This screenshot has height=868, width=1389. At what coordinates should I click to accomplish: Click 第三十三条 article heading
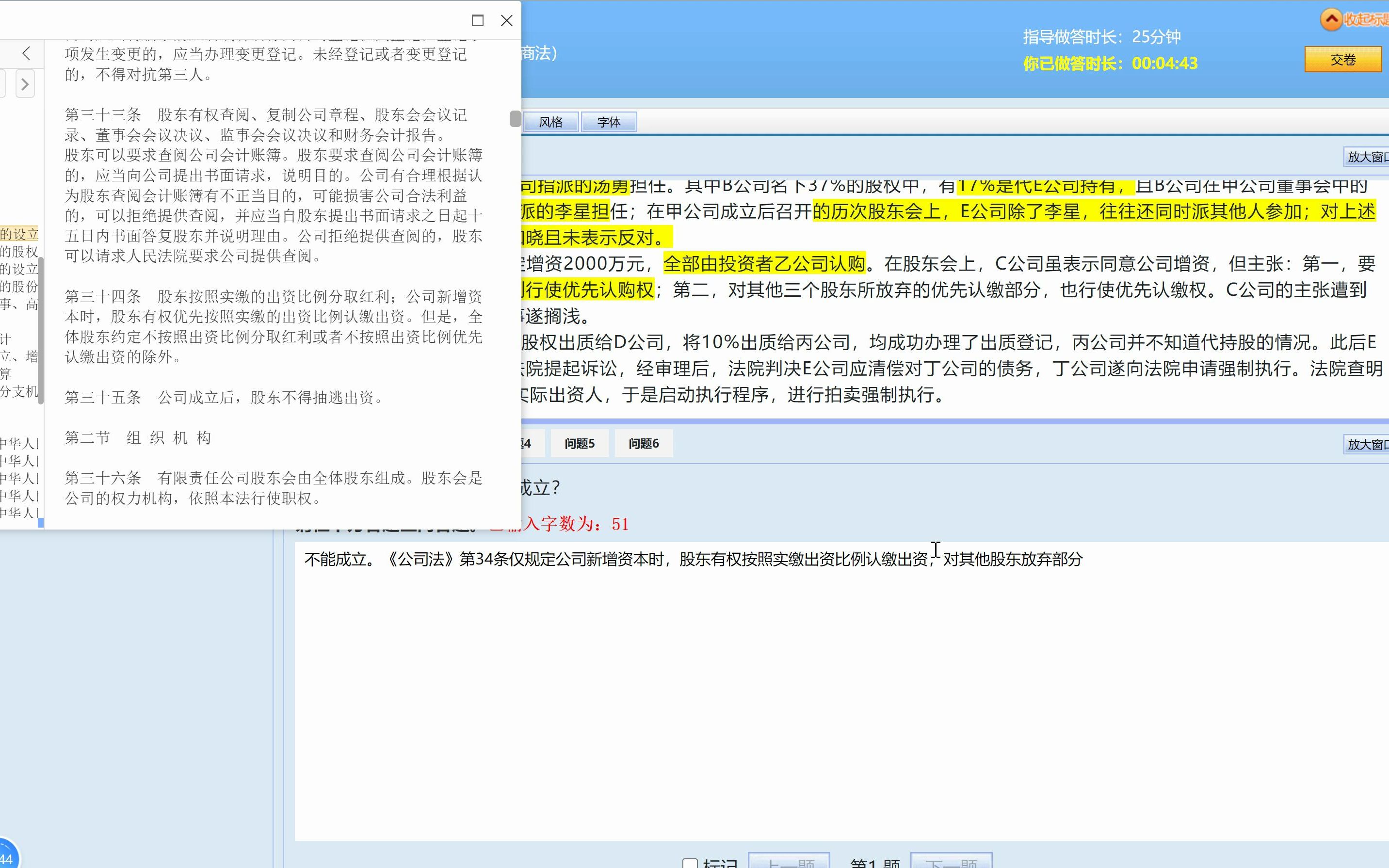(x=103, y=115)
